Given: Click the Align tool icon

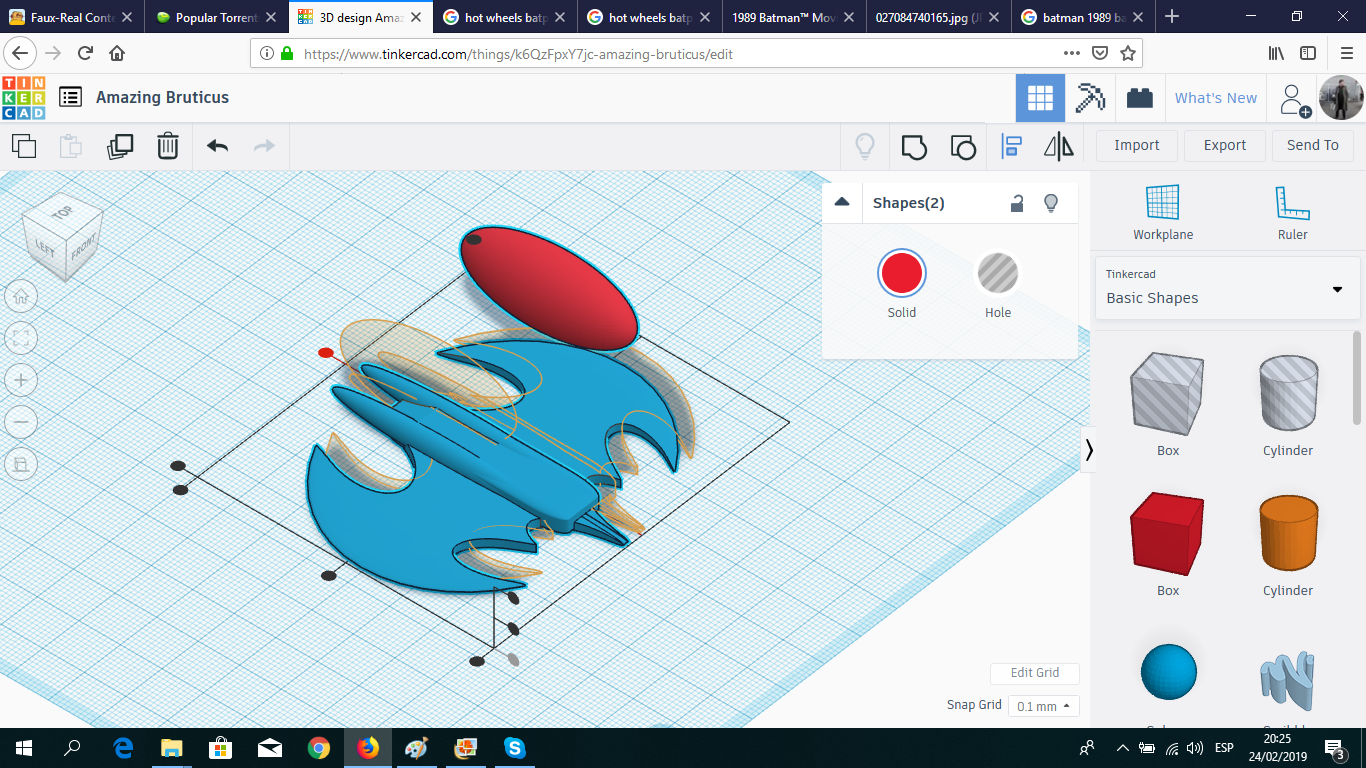Looking at the screenshot, I should point(1012,147).
